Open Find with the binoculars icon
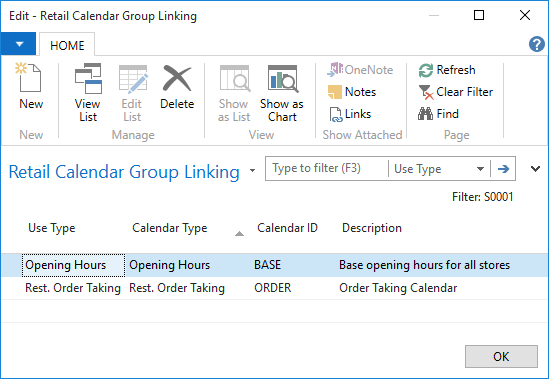 (425, 114)
